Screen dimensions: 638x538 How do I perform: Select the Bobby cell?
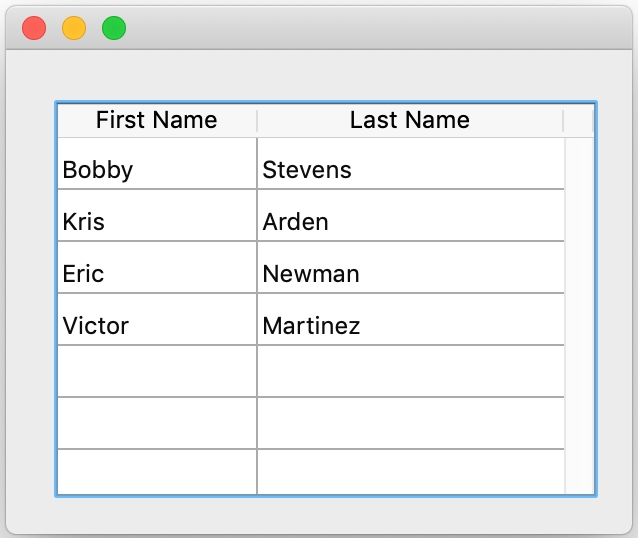click(x=156, y=169)
